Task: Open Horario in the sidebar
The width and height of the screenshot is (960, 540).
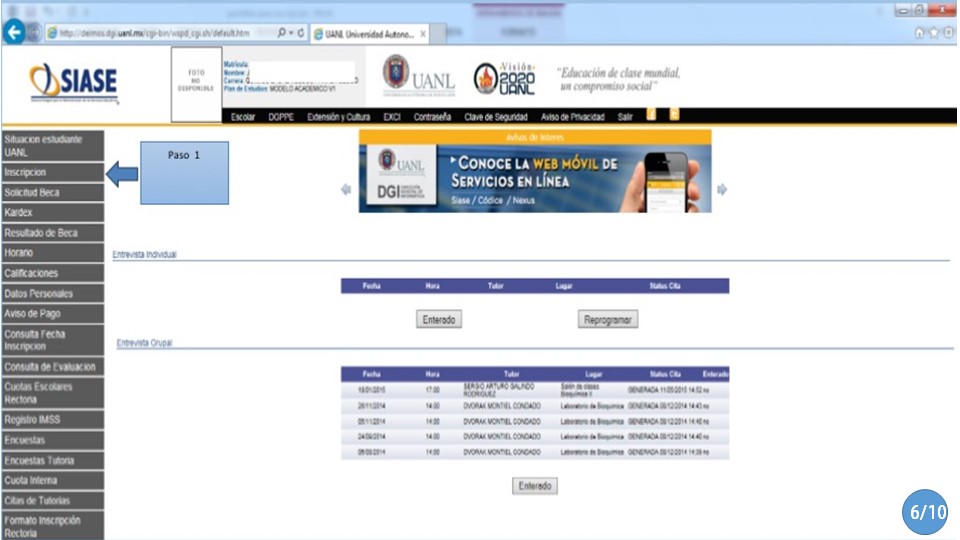Action: coord(53,253)
